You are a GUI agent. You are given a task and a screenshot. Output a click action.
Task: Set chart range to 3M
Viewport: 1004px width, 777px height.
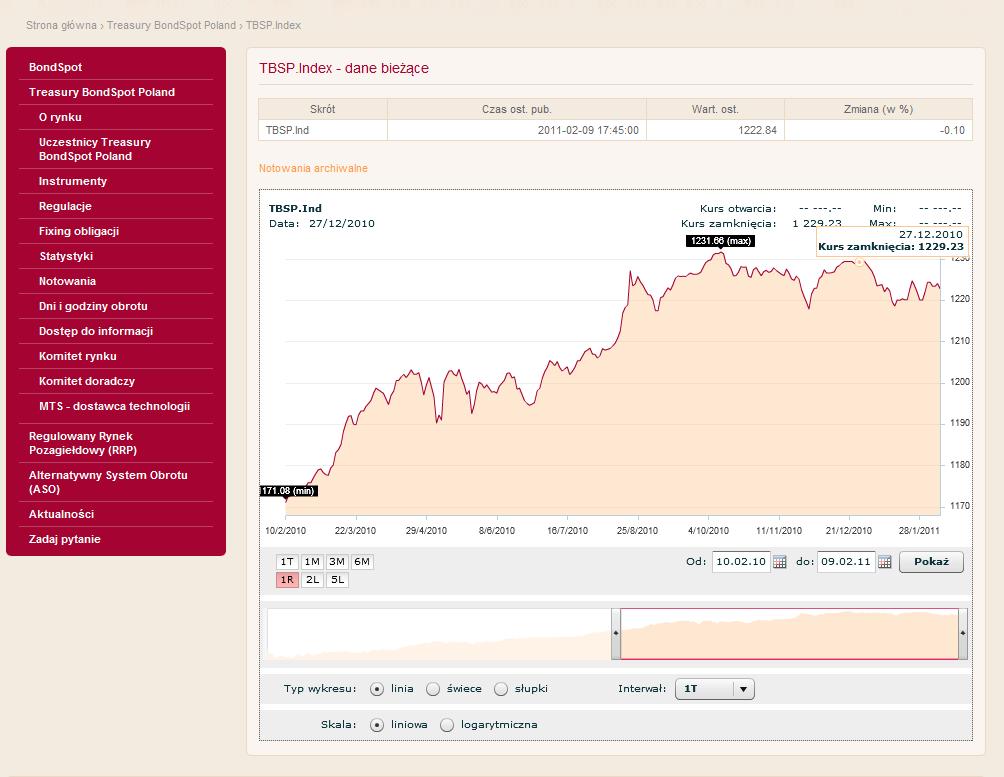click(x=337, y=562)
